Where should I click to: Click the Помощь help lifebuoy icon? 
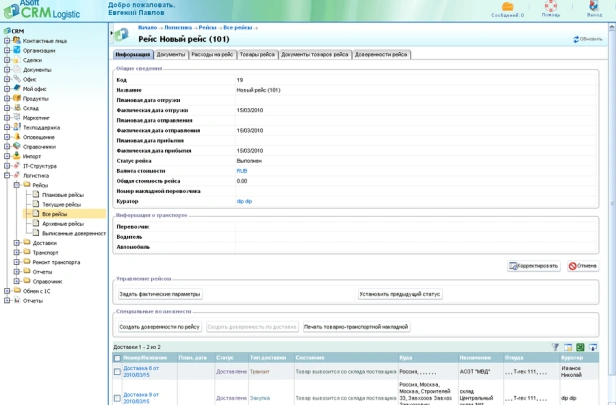[551, 7]
